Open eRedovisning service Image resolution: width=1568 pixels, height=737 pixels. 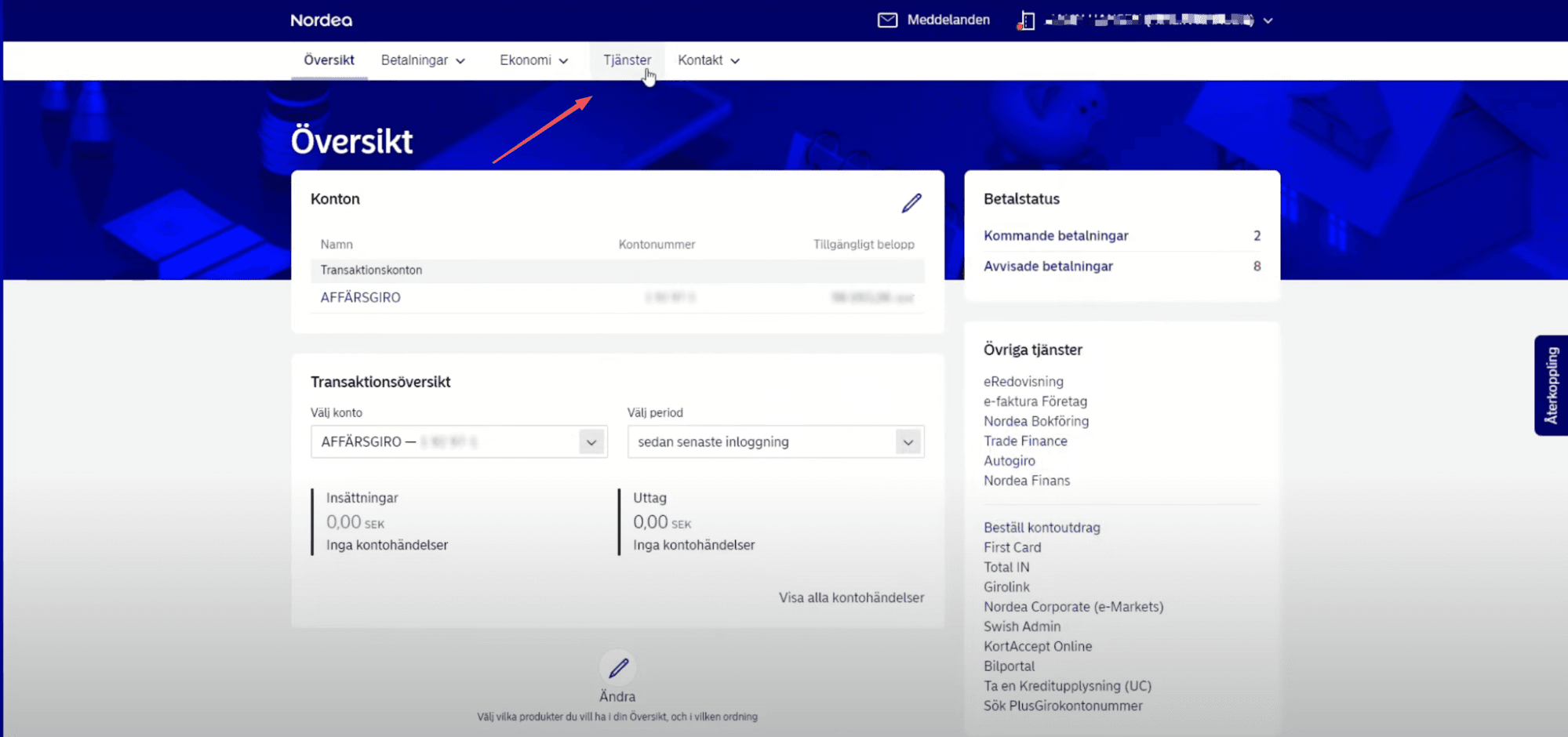[1024, 381]
